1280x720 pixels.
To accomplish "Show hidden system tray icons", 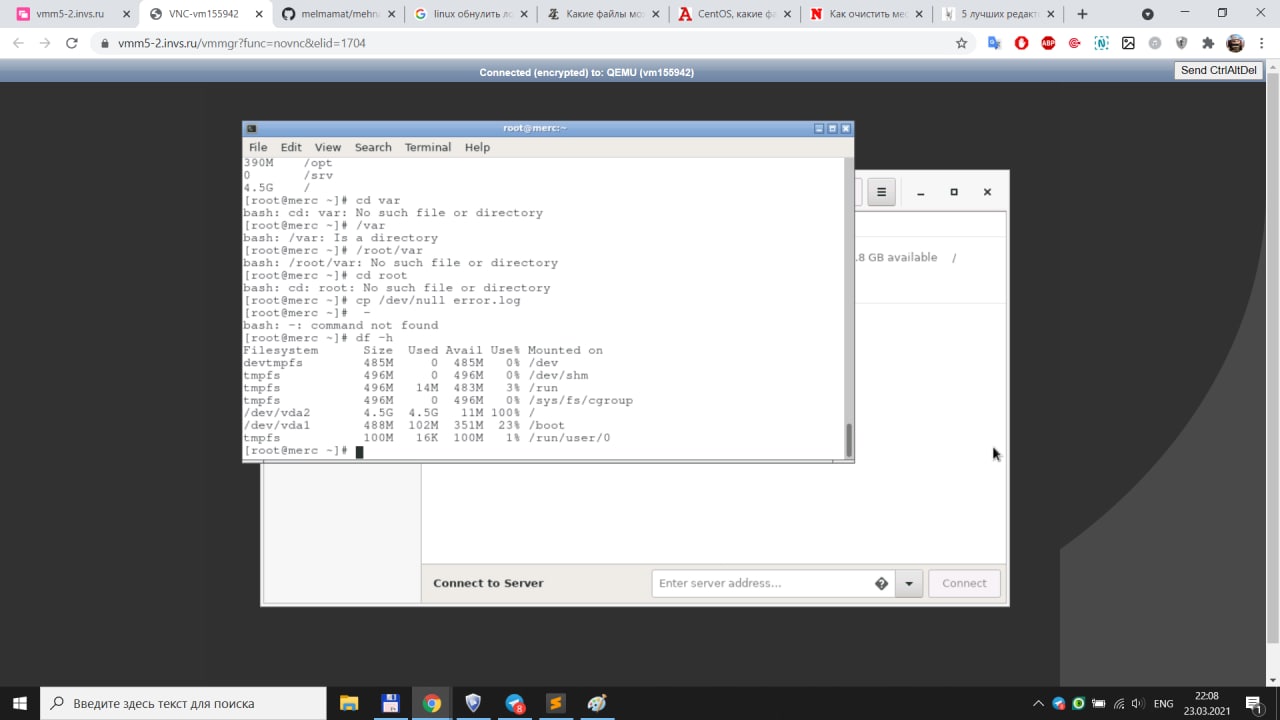I will click(1038, 704).
